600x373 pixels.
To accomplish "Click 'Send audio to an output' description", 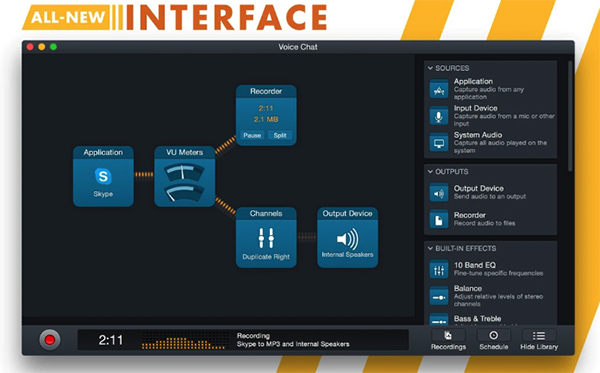I will (x=490, y=196).
